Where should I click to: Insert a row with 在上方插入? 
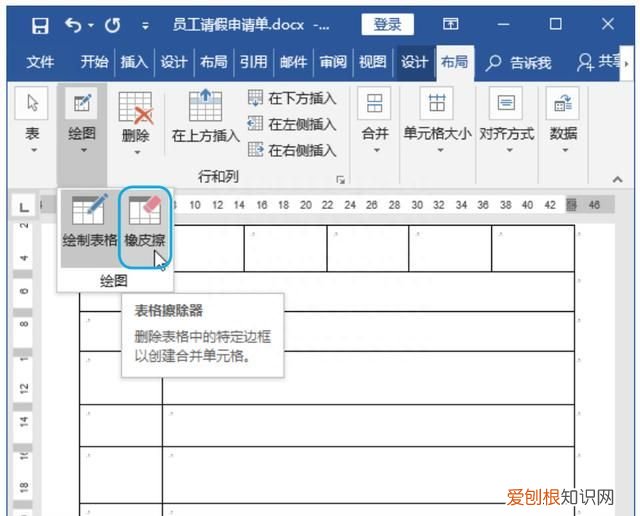click(x=206, y=116)
